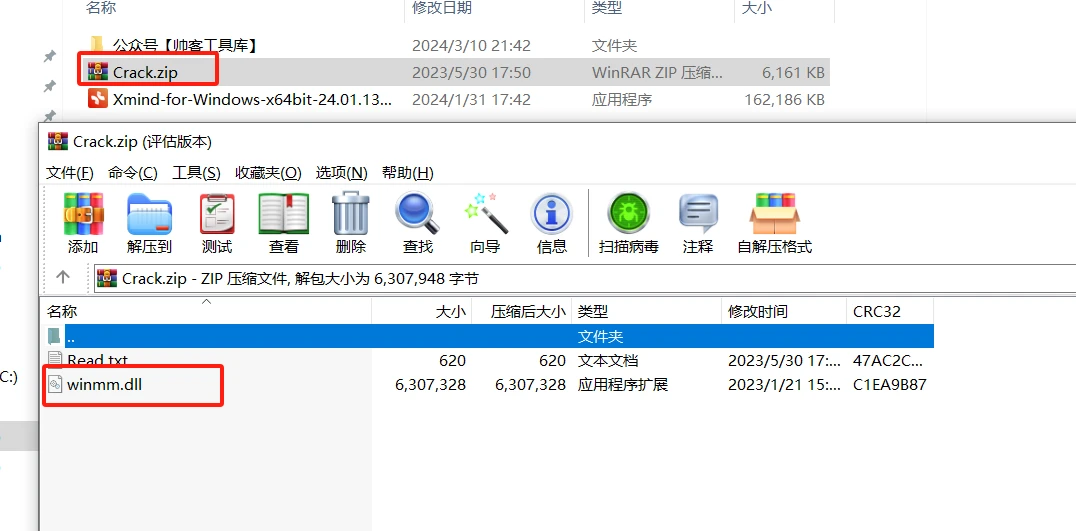Click date 2024/3/10 21:42 cell
The width and height of the screenshot is (1076, 531).
(x=471, y=46)
